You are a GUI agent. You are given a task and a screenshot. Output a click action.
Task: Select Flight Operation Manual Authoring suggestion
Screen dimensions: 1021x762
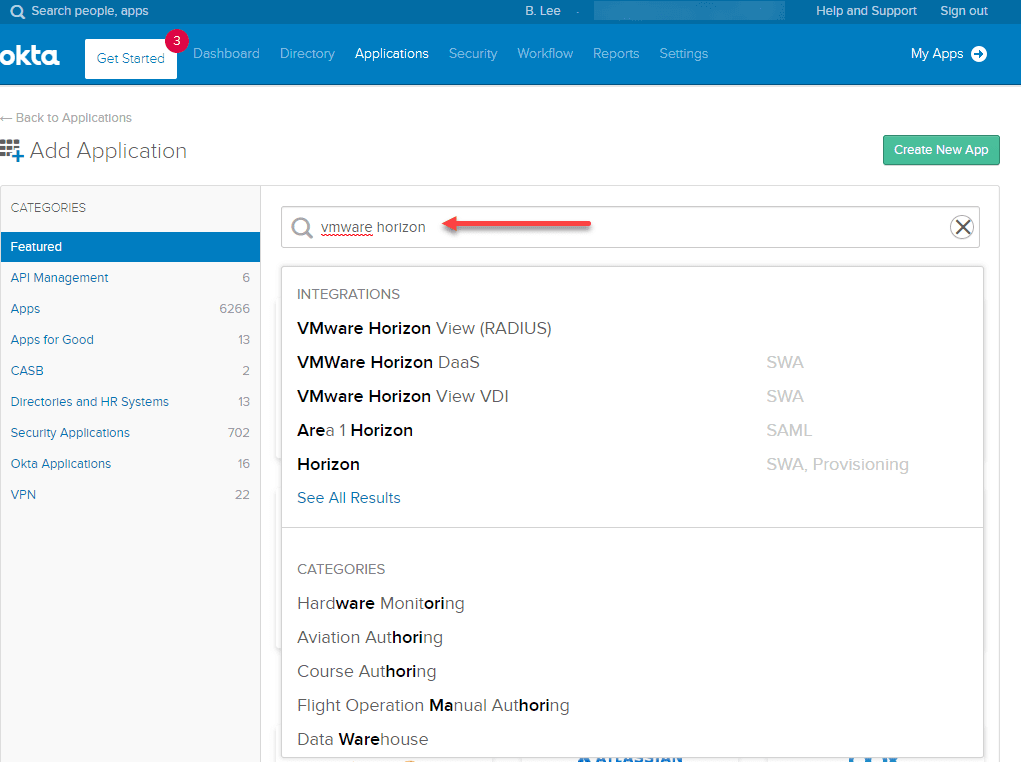click(x=433, y=705)
